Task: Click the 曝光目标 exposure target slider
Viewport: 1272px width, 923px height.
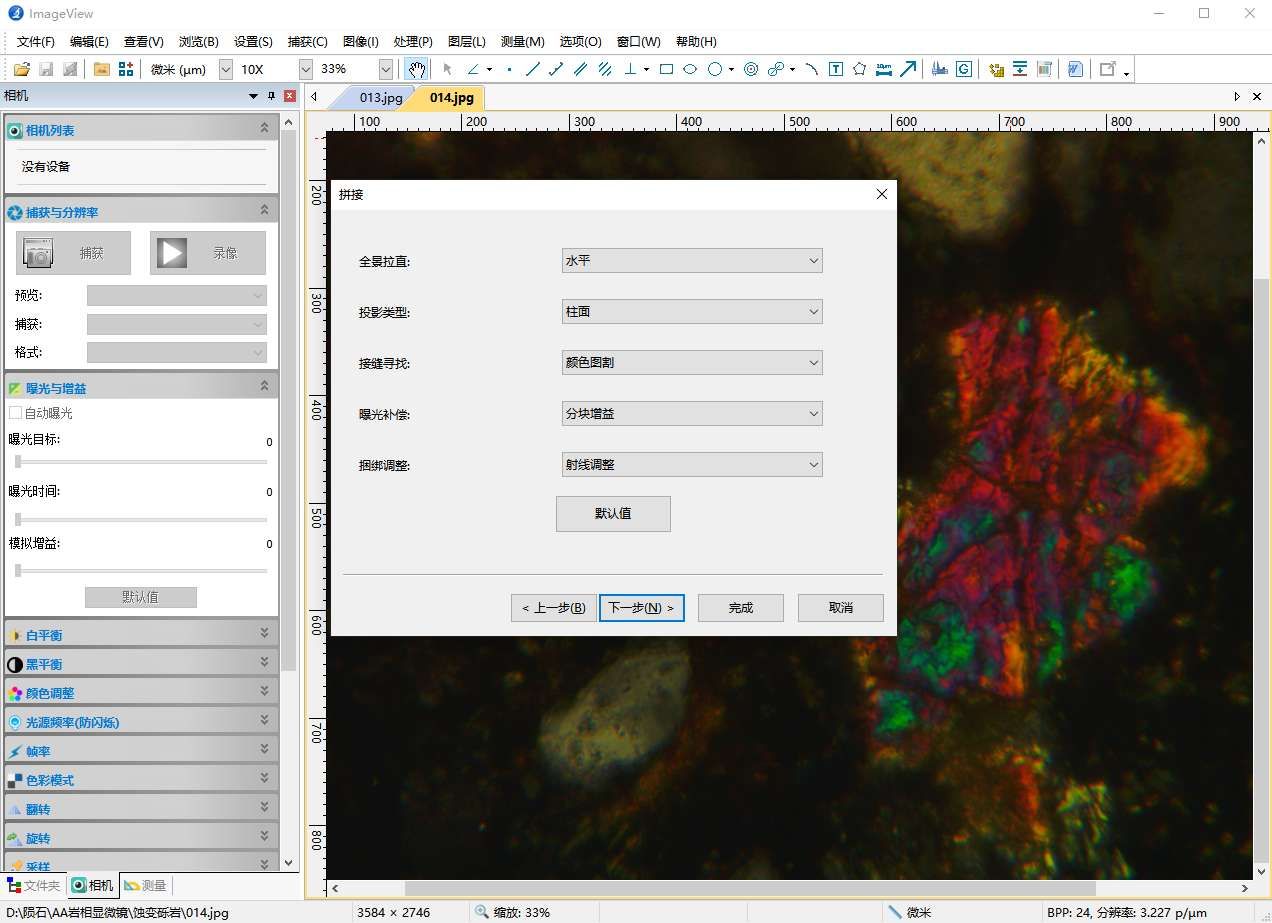Action: coord(141,462)
